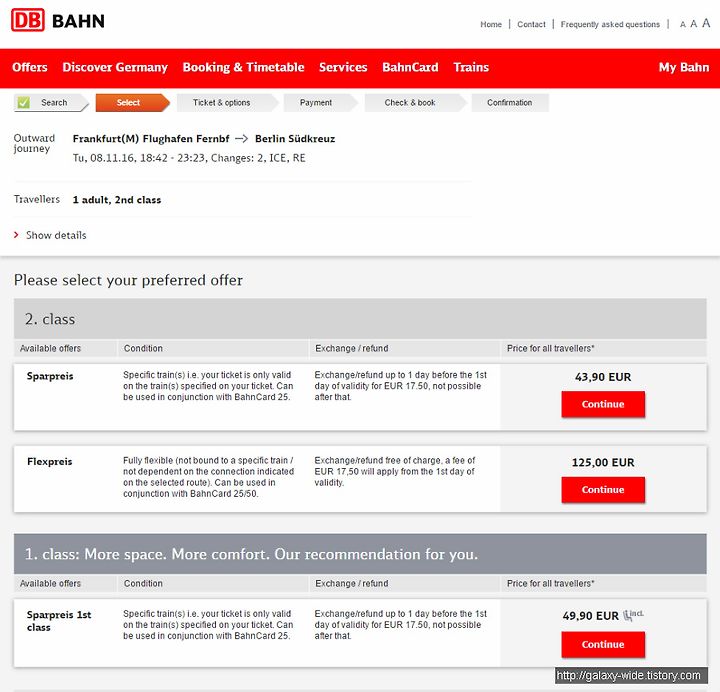Click the smallest font size A

click(x=683, y=25)
